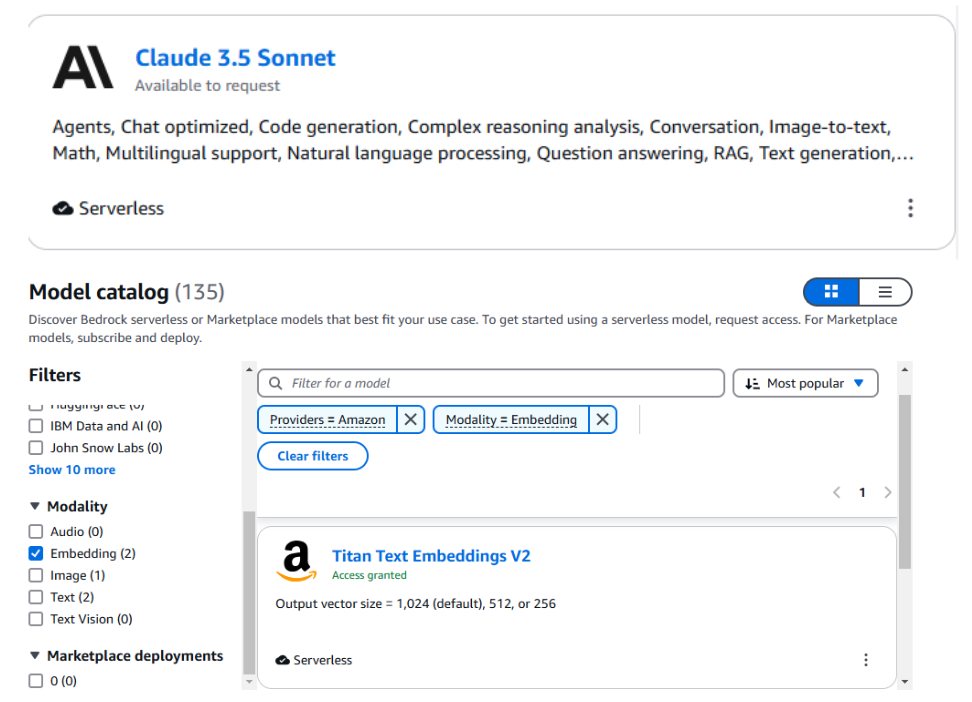
Task: Click the Anthropic logo on Claude card
Action: coord(83,68)
